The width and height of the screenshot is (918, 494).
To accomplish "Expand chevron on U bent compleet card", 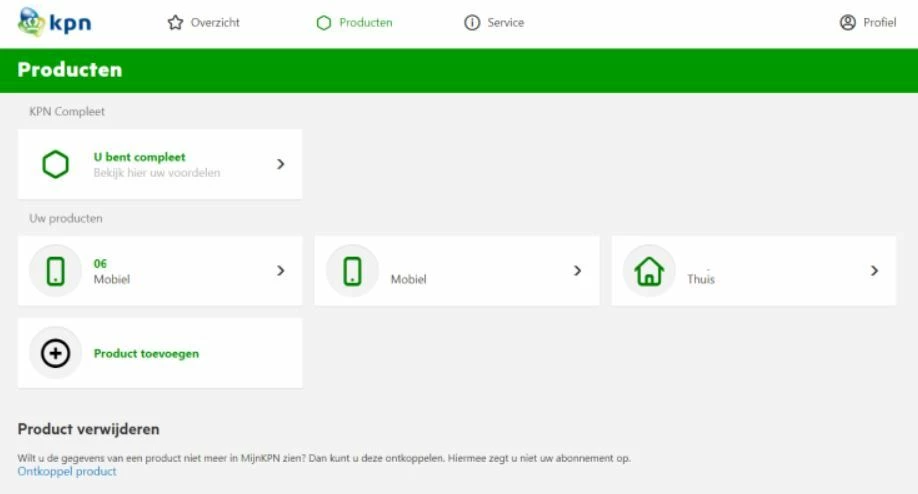I will pyautogui.click(x=281, y=164).
